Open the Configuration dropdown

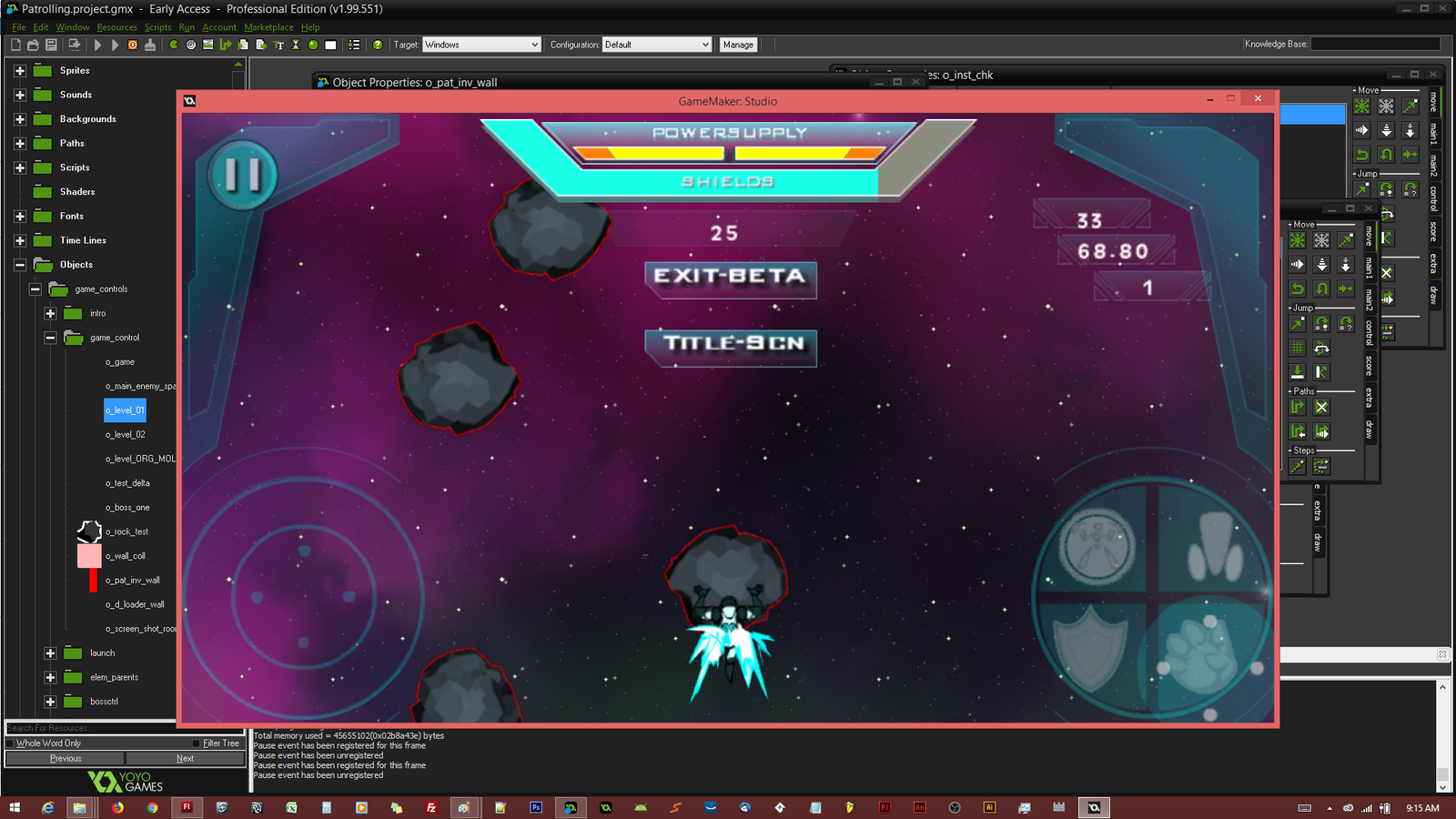pos(656,45)
